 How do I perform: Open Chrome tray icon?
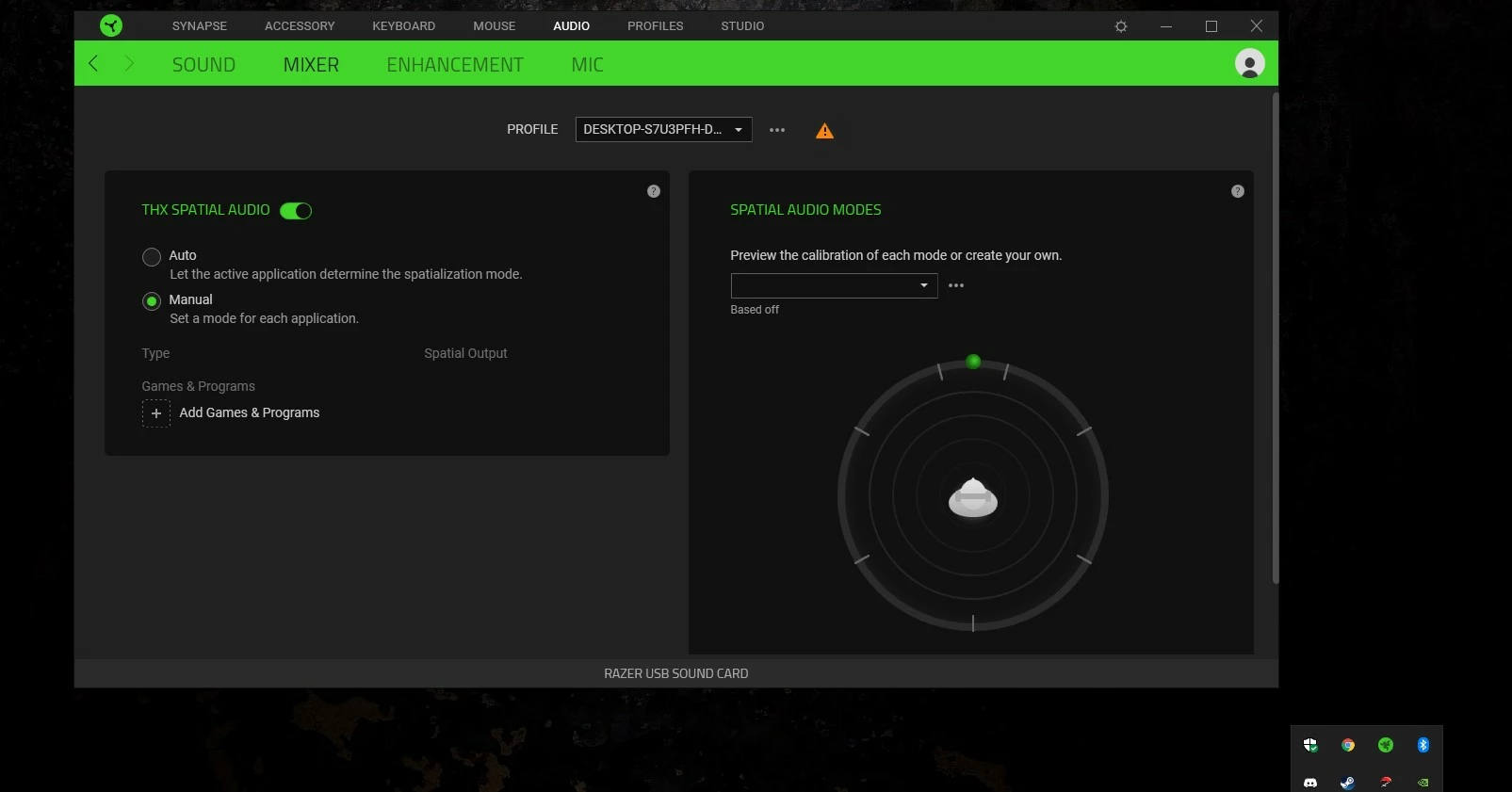[1348, 745]
